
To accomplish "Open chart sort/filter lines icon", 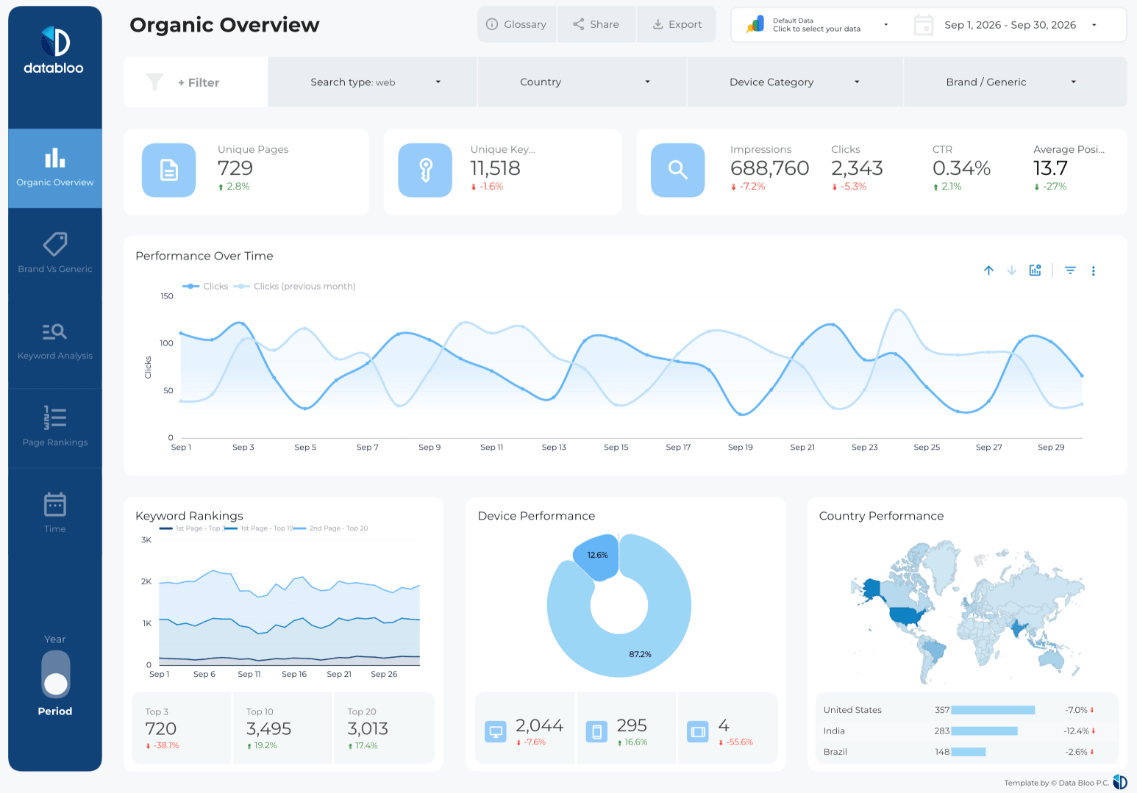I will pyautogui.click(x=1070, y=270).
